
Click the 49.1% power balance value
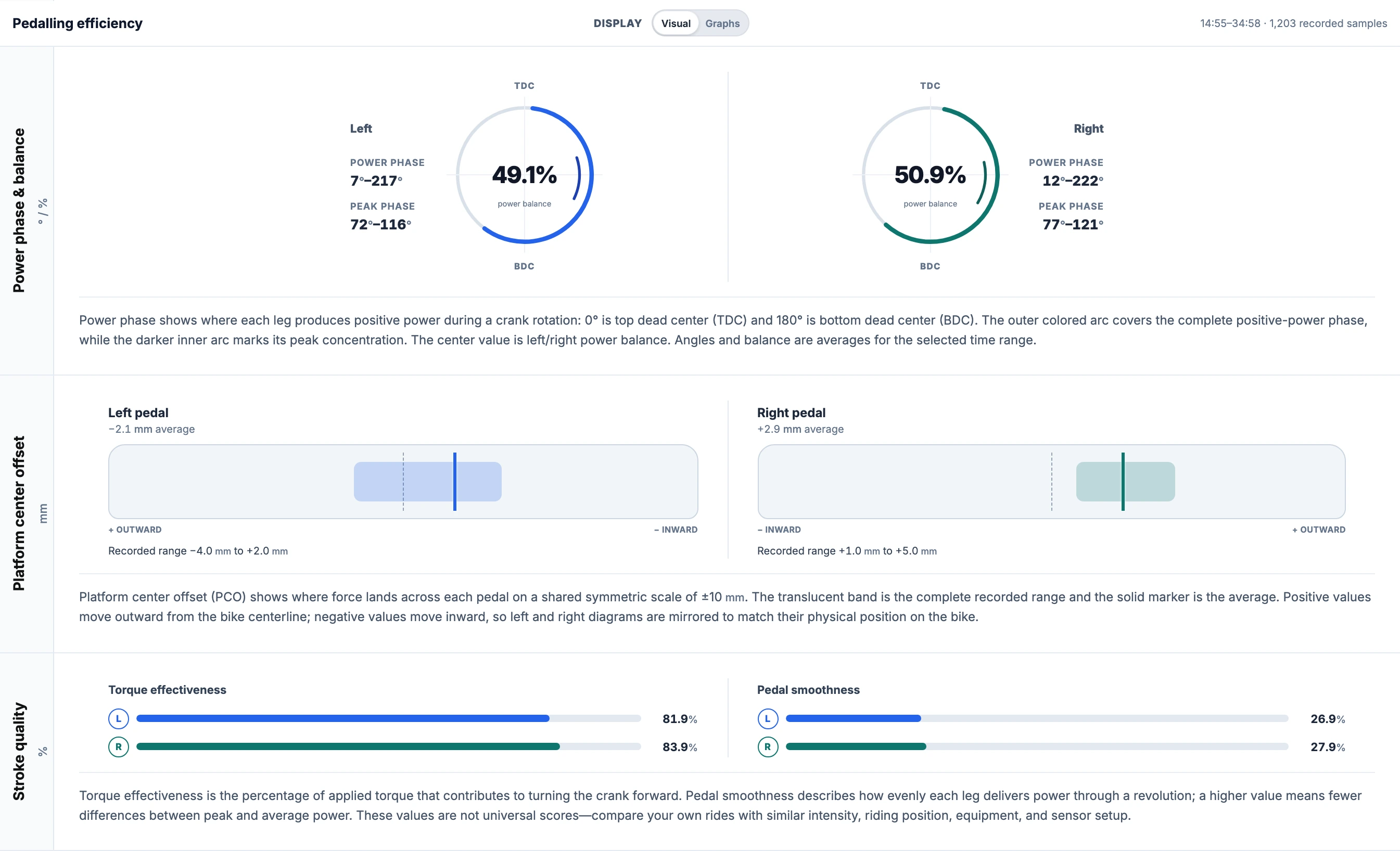525,175
